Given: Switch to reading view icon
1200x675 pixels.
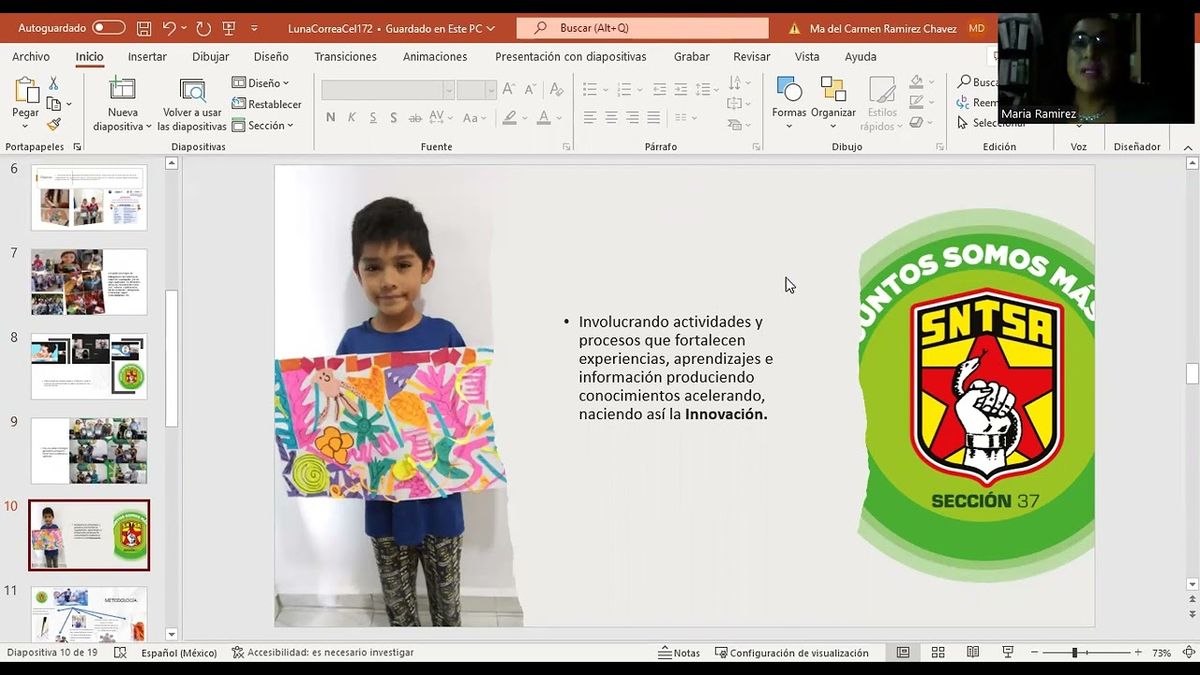Looking at the screenshot, I should 973,653.
